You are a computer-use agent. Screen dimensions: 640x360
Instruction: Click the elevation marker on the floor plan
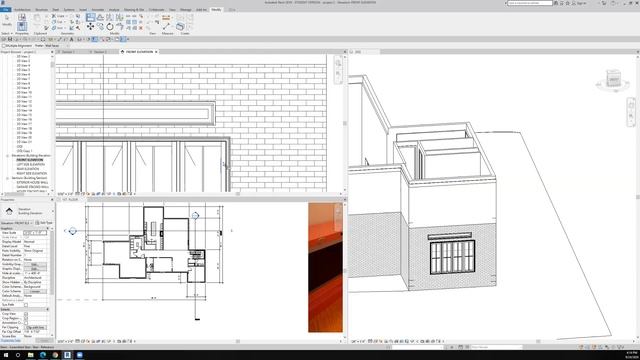click(72, 231)
